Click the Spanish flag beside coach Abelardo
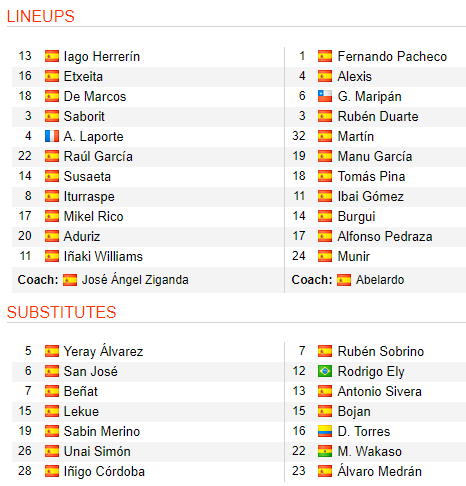466x486 pixels. (344, 280)
